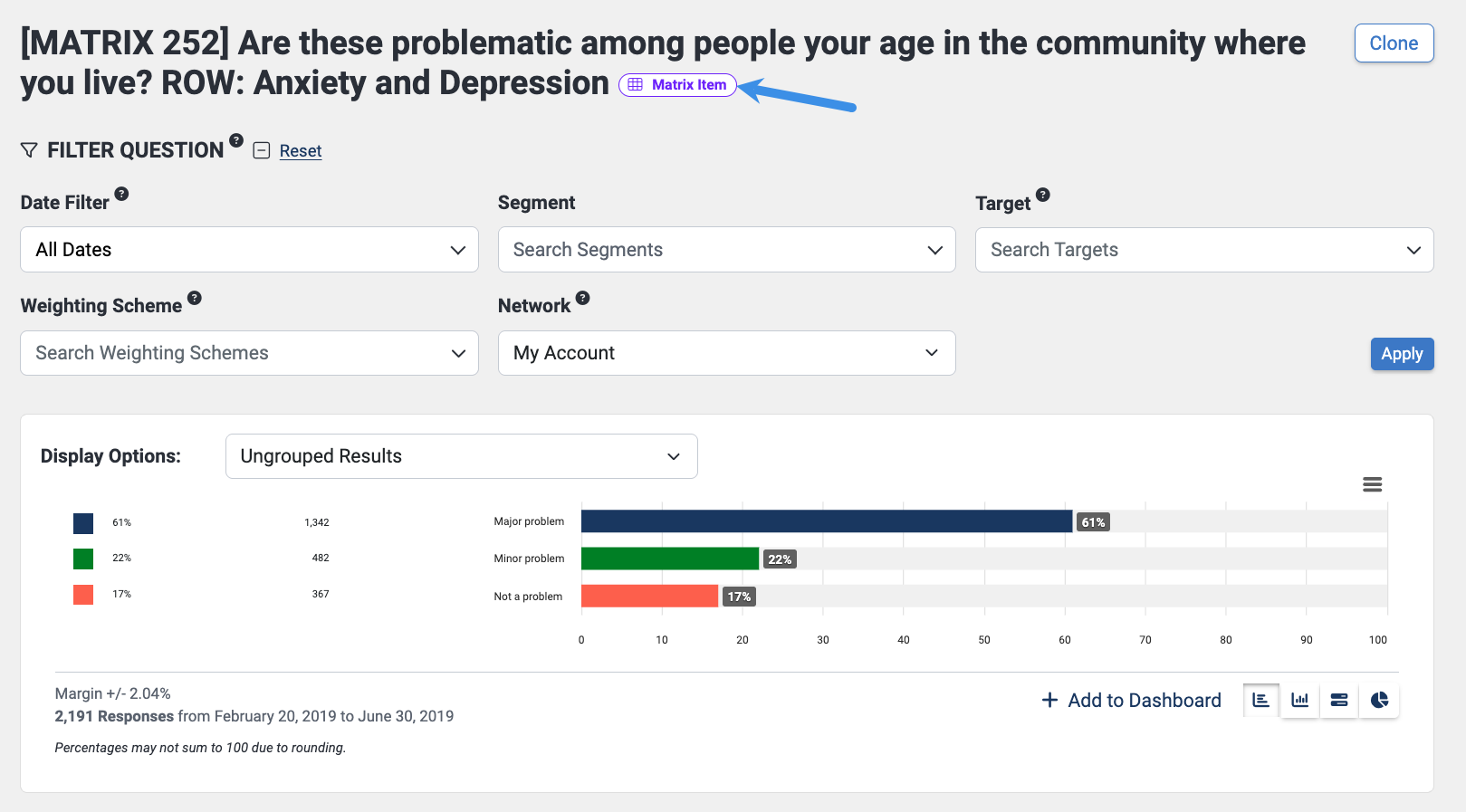This screenshot has height=812, width=1466.
Task: Switch to vertical column chart view icon
Action: pos(1300,700)
